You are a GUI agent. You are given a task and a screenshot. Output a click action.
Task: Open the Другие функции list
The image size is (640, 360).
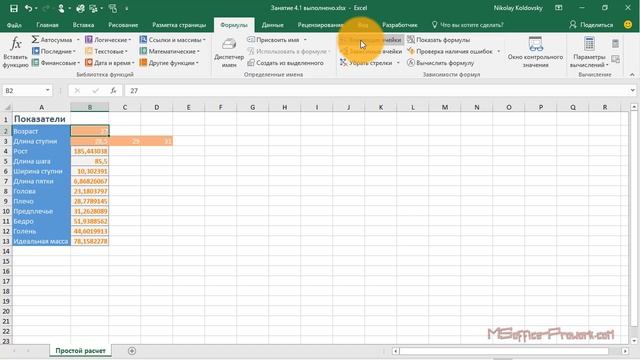pos(169,63)
